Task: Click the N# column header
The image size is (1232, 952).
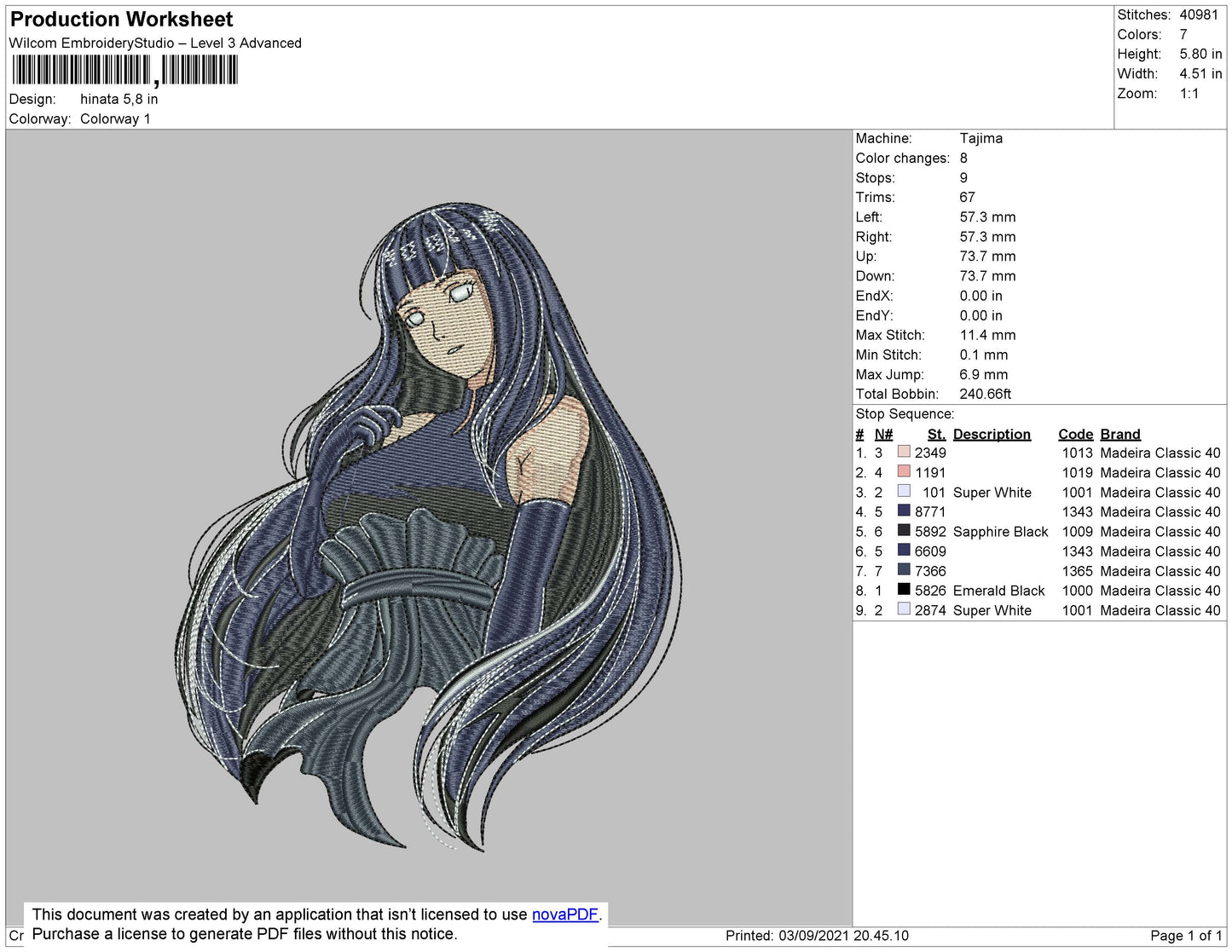Action: tap(883, 434)
